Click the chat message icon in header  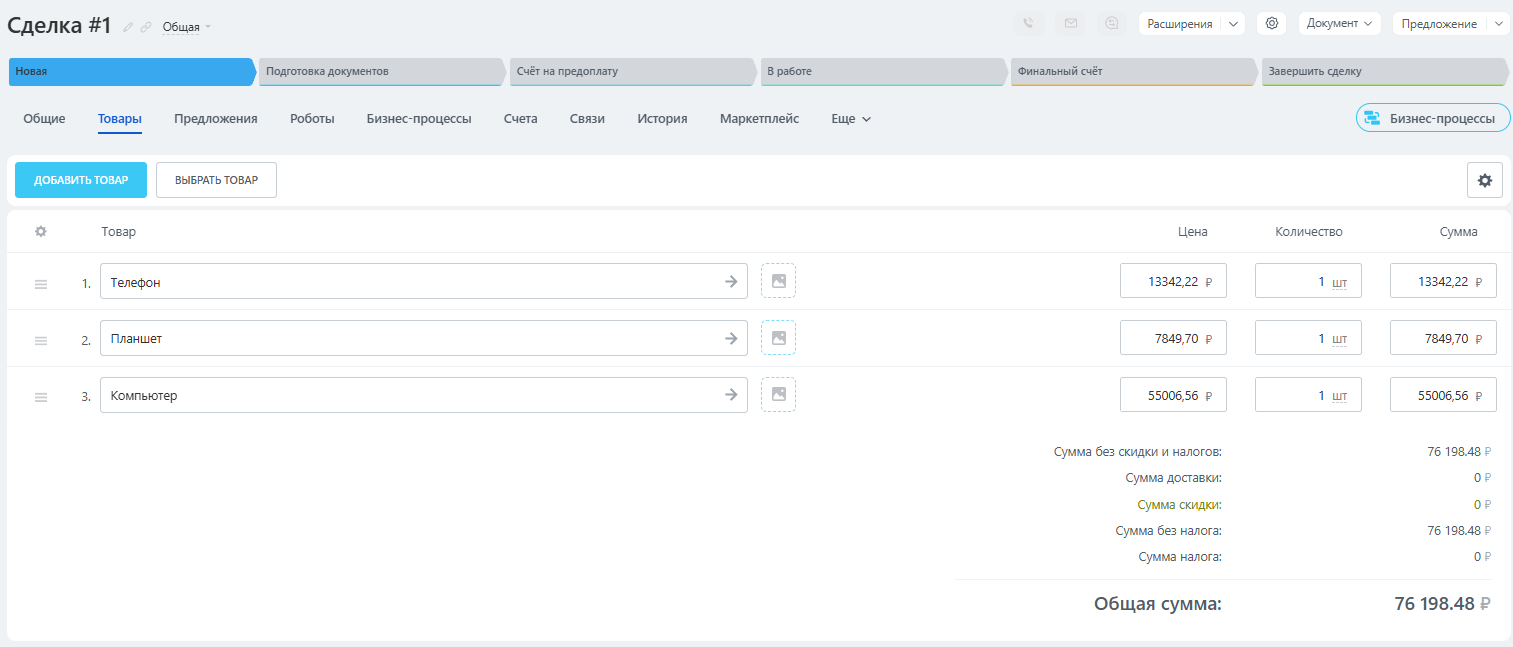click(x=1112, y=24)
